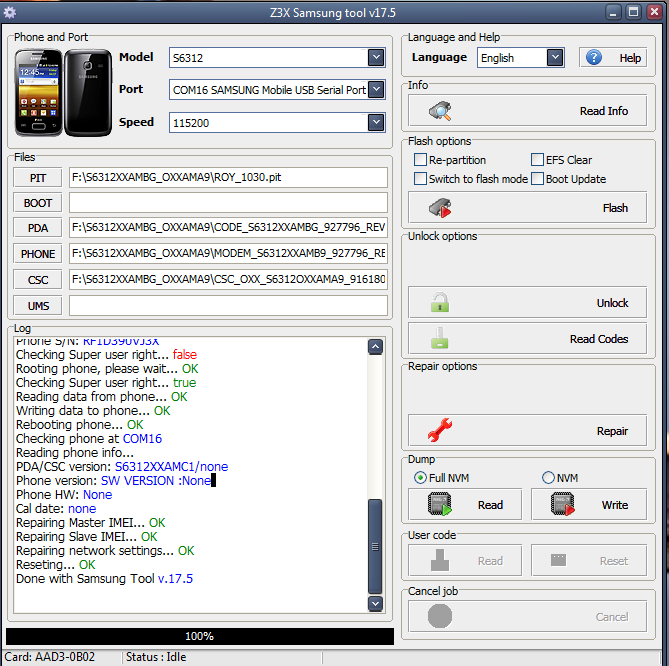The width and height of the screenshot is (669, 666).
Task: Click 'Done with Samsung Tool v.17.5' log line
Action: click(x=105, y=579)
